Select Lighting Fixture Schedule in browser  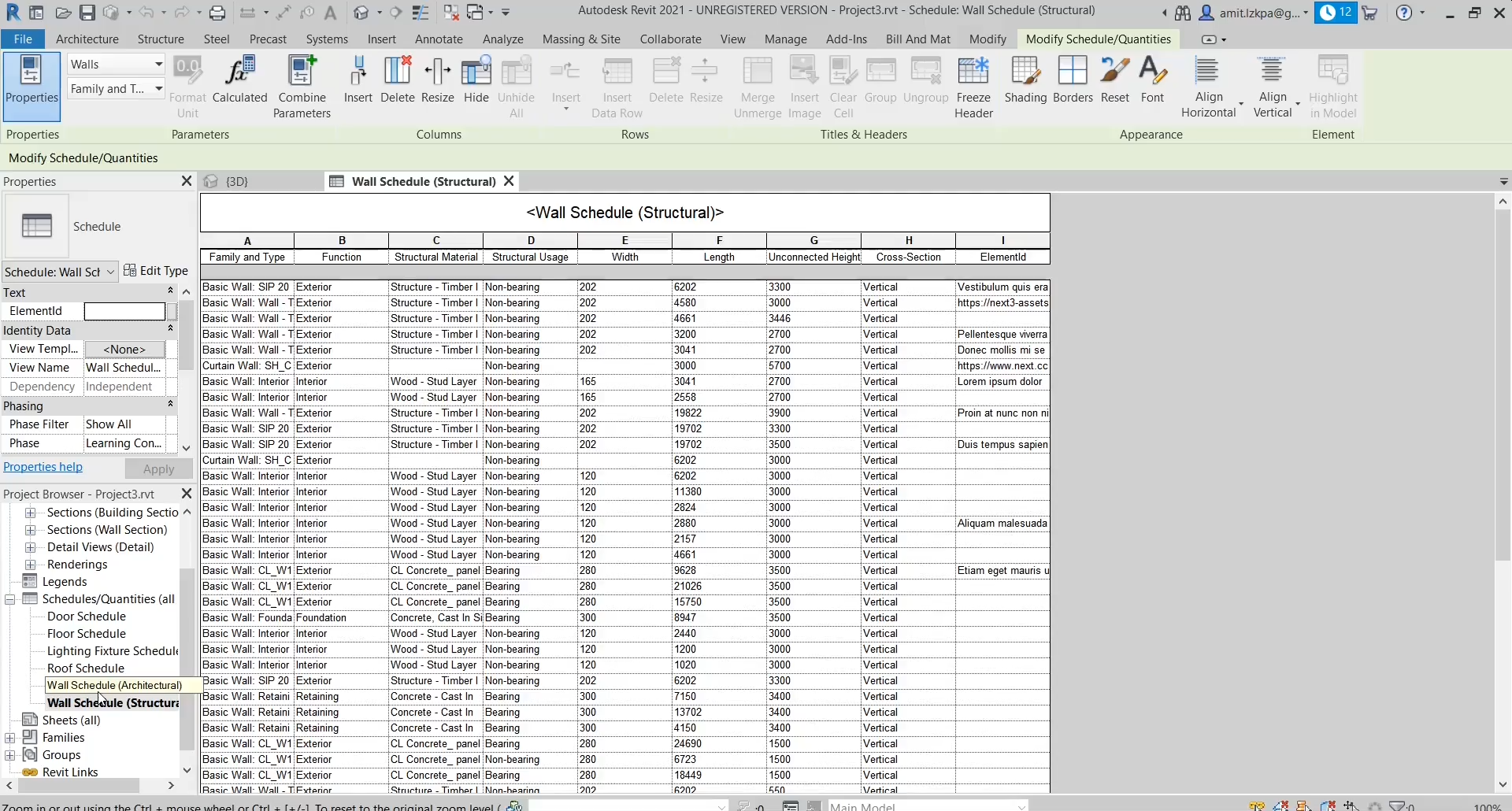(113, 651)
